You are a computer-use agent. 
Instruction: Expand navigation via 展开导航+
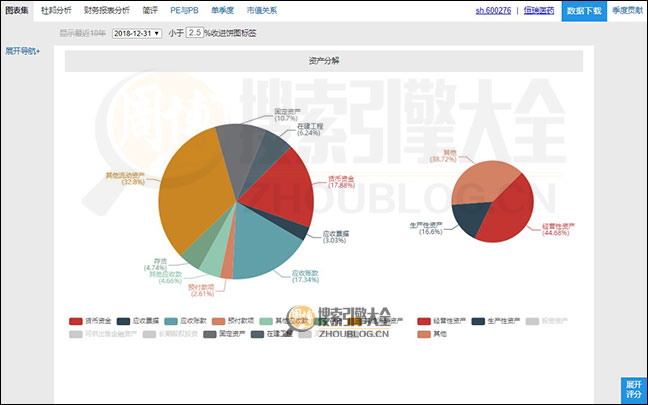[x=22, y=51]
